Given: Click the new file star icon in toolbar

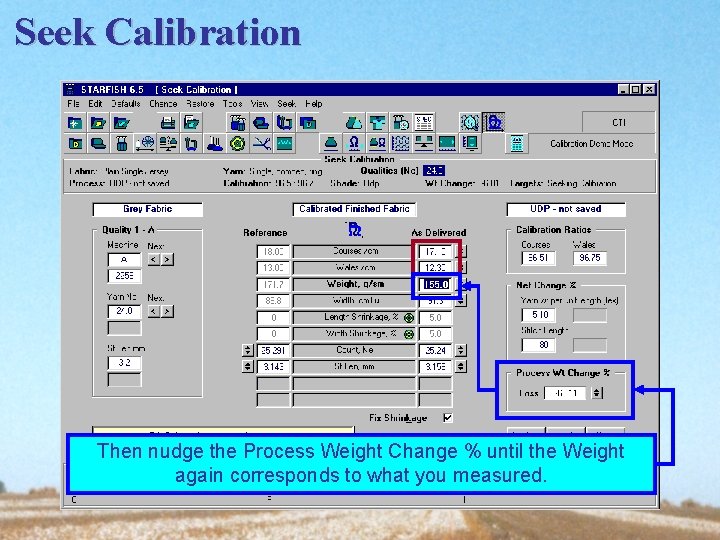Looking at the screenshot, I should point(75,123).
